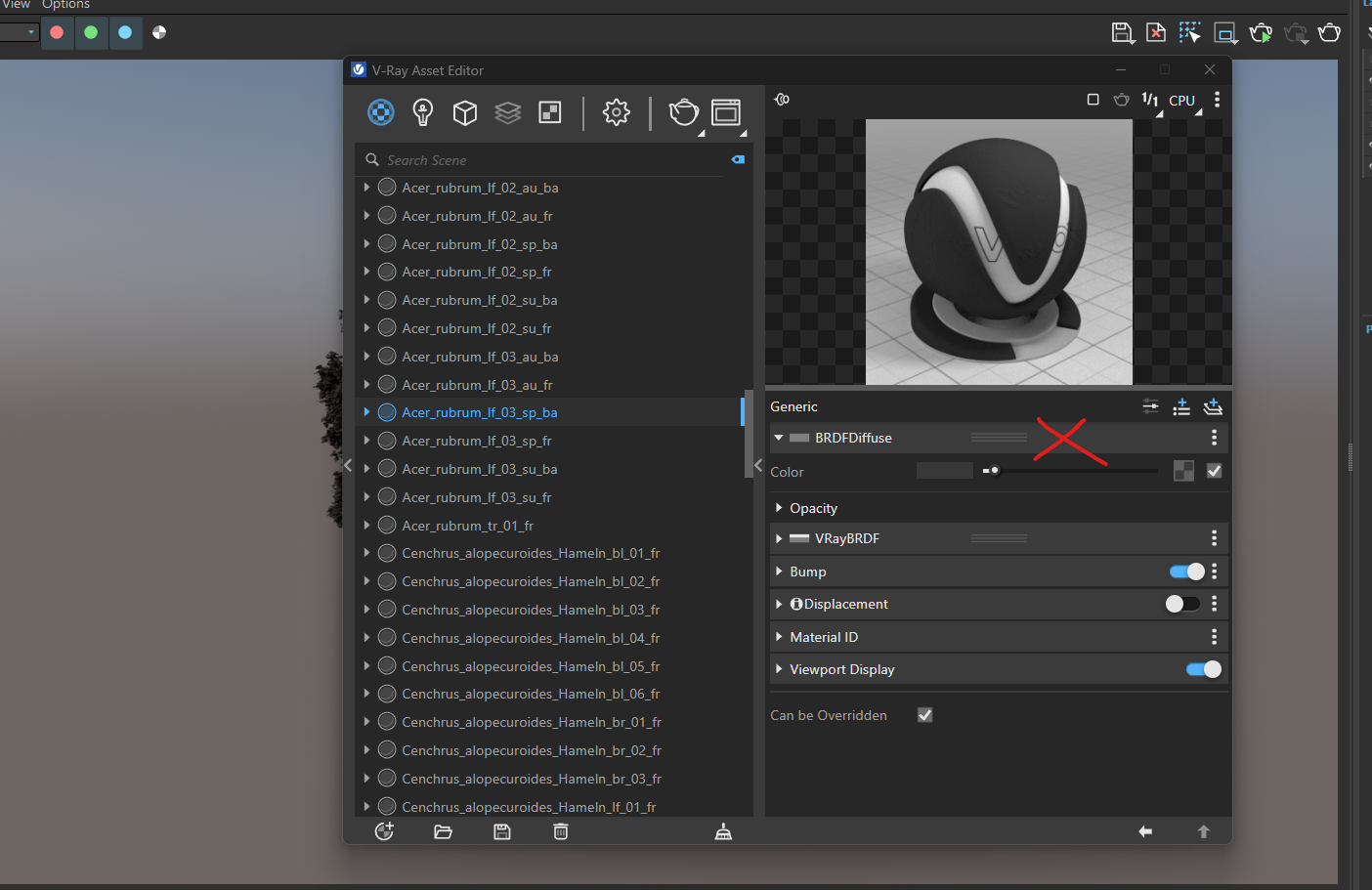This screenshot has width=1372, height=890.
Task: Click the Delete Asset trash icon
Action: point(561,831)
